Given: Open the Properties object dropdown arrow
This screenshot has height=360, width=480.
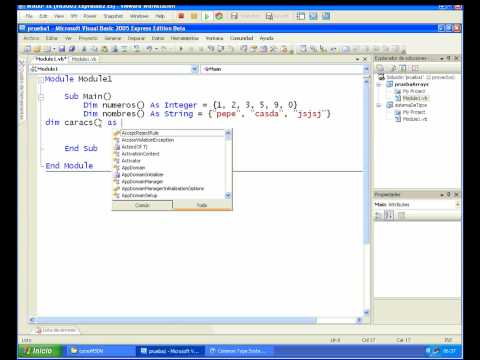Looking at the screenshot, I should coord(458,204).
